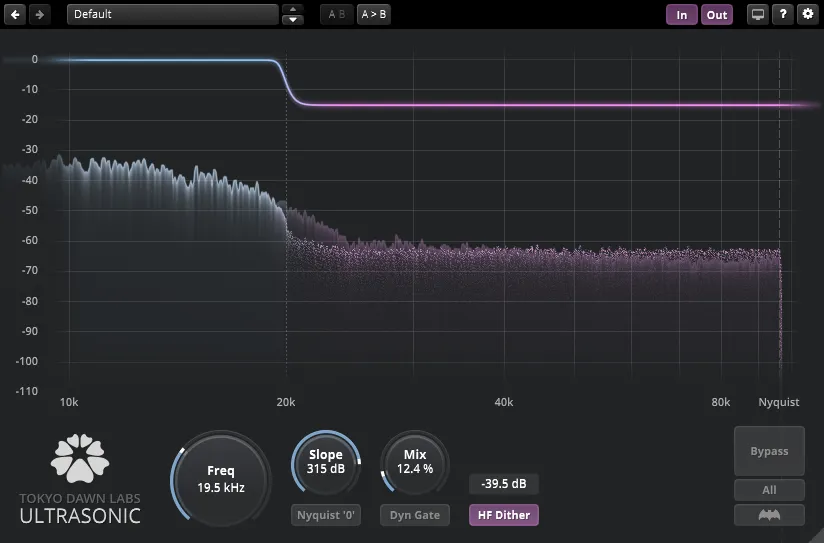Select next preset with down arrow

293,20
